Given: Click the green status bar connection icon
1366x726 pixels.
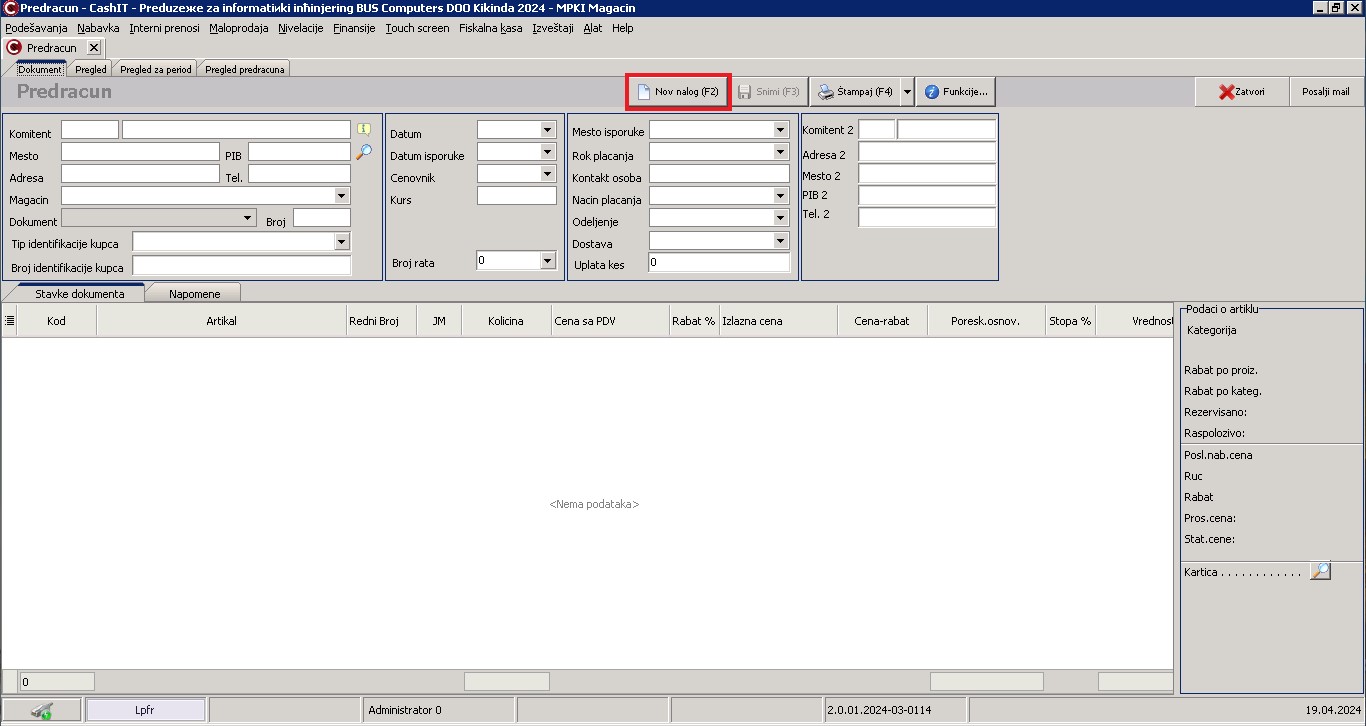Looking at the screenshot, I should pyautogui.click(x=42, y=710).
